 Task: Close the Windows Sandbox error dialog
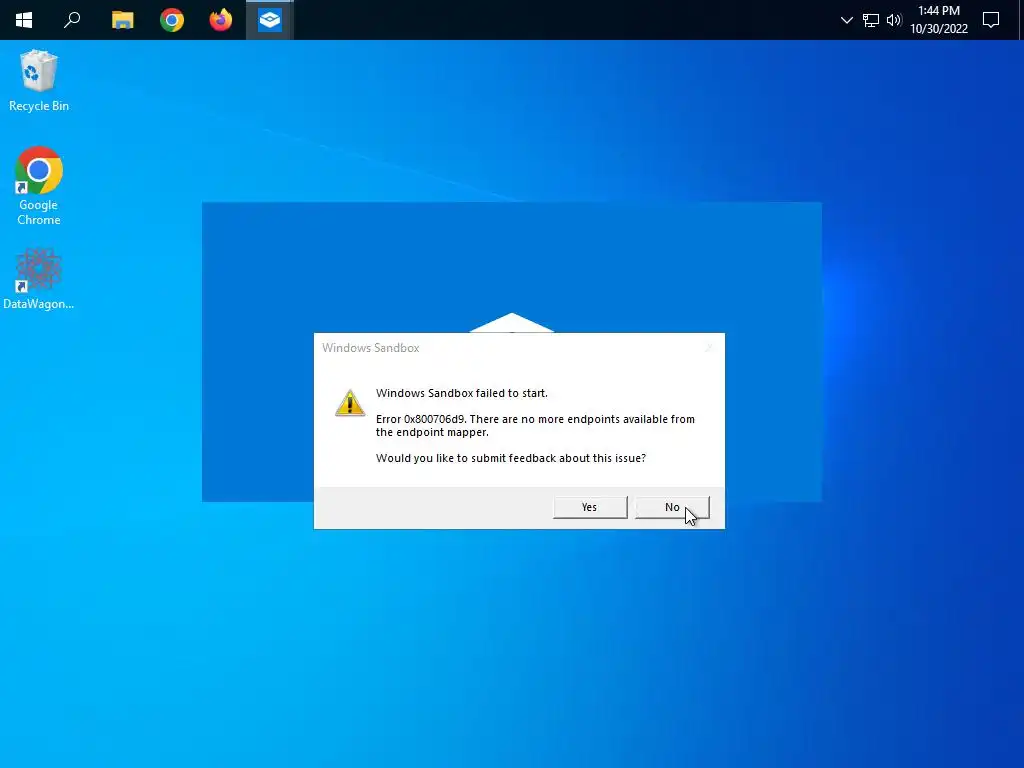tap(709, 348)
